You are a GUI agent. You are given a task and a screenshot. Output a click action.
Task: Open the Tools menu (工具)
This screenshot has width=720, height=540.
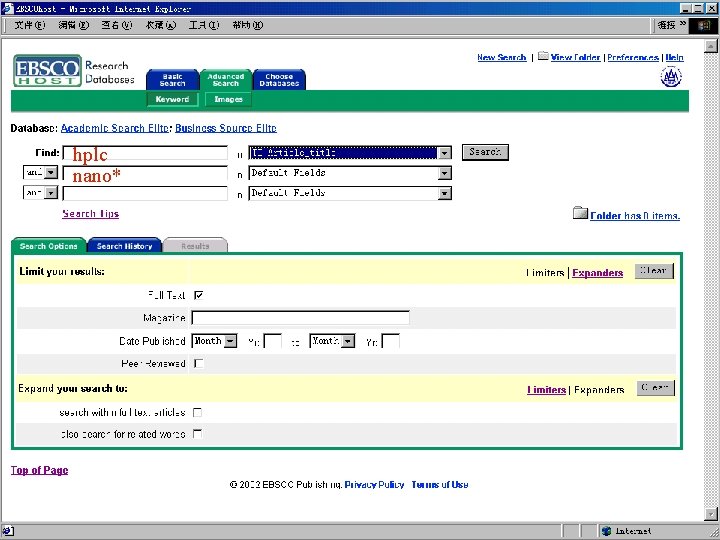(x=204, y=25)
